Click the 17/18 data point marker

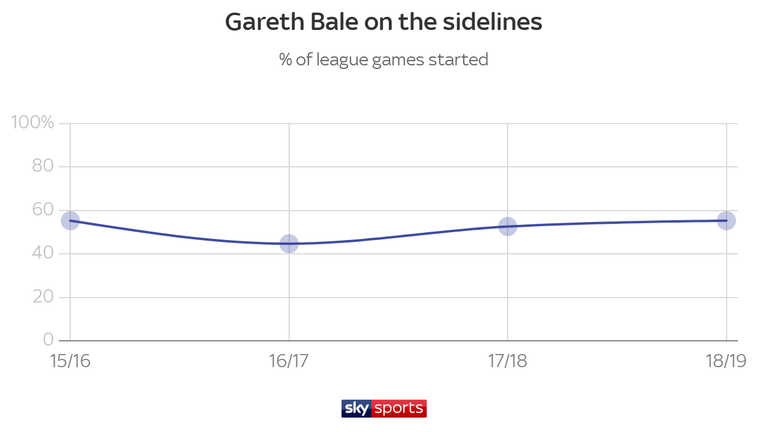click(x=507, y=226)
